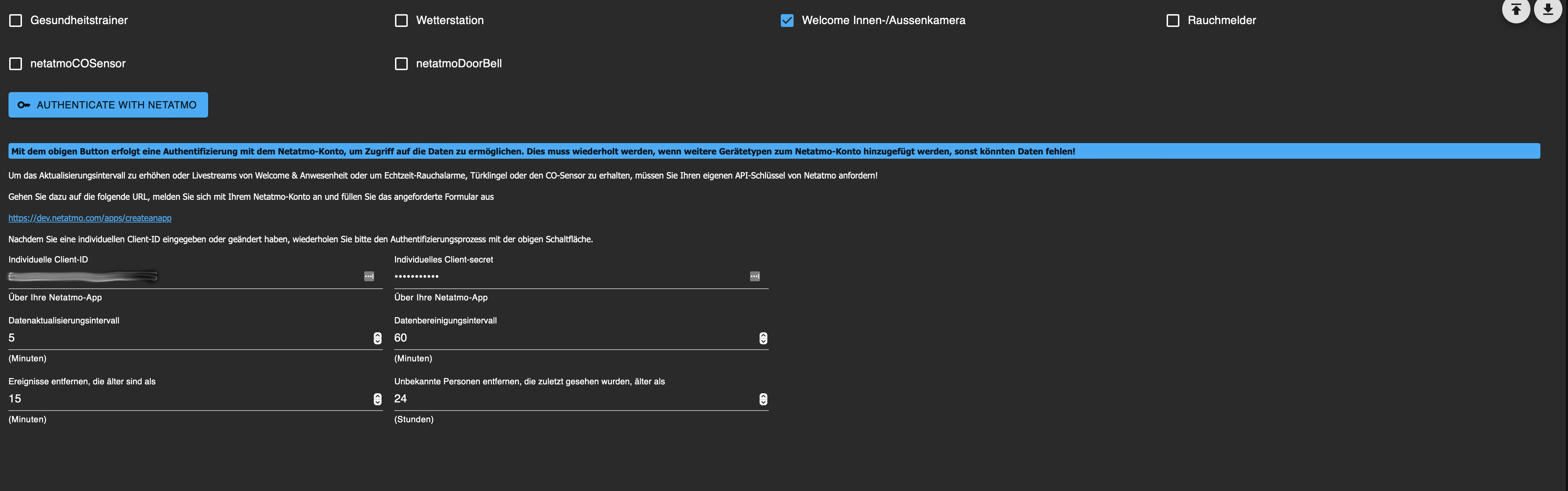Click stepper for Ereignisse entfernen field
The height and width of the screenshot is (491, 1568).
point(377,399)
